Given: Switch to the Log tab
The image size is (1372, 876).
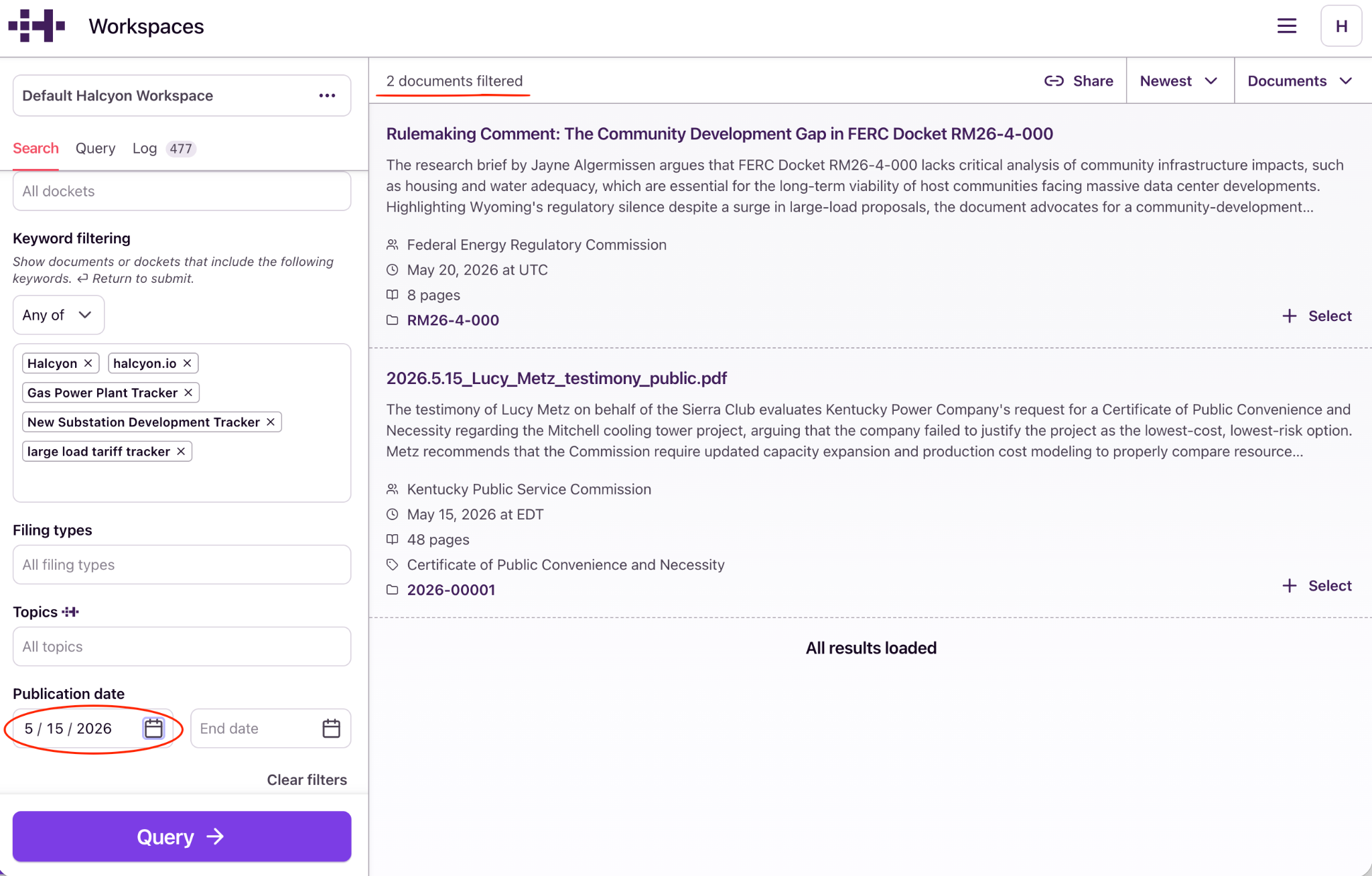Looking at the screenshot, I should pyautogui.click(x=145, y=148).
